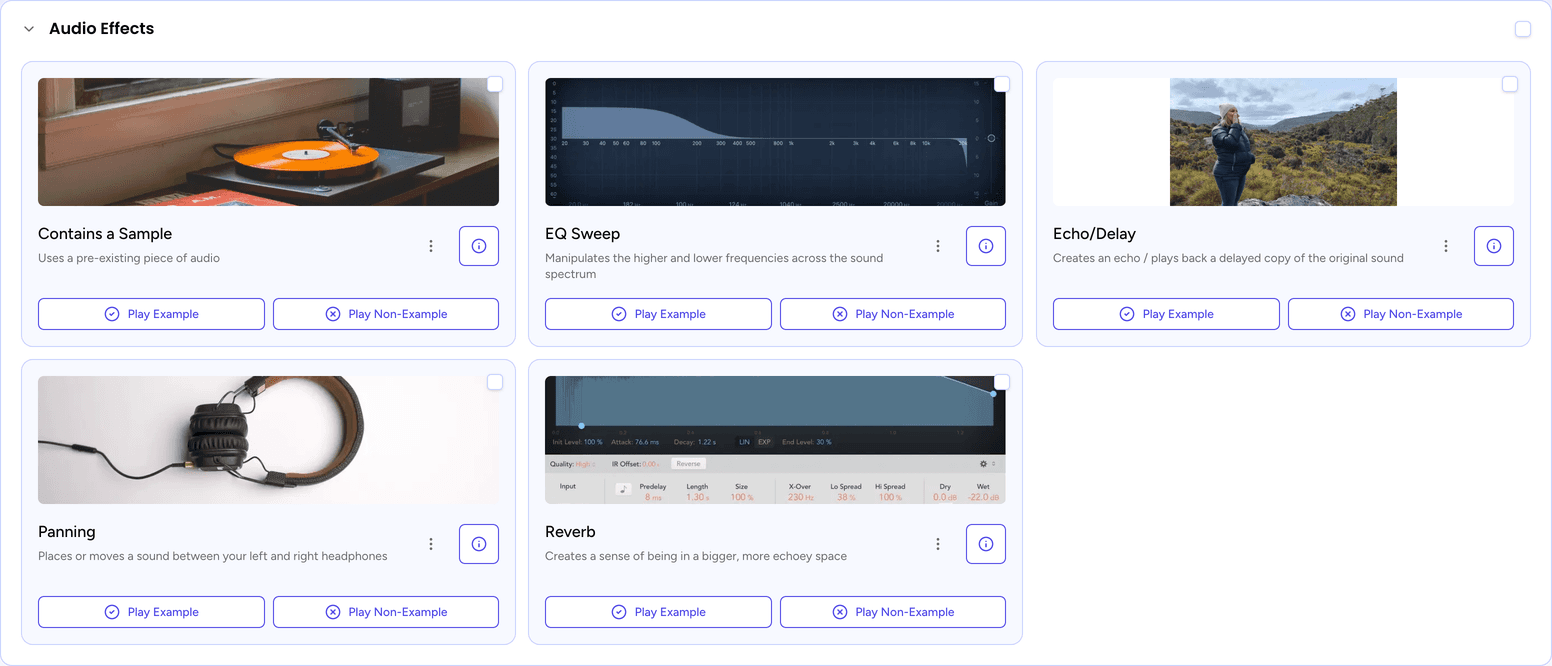
Task: Click the Panning title
Action: (67, 532)
